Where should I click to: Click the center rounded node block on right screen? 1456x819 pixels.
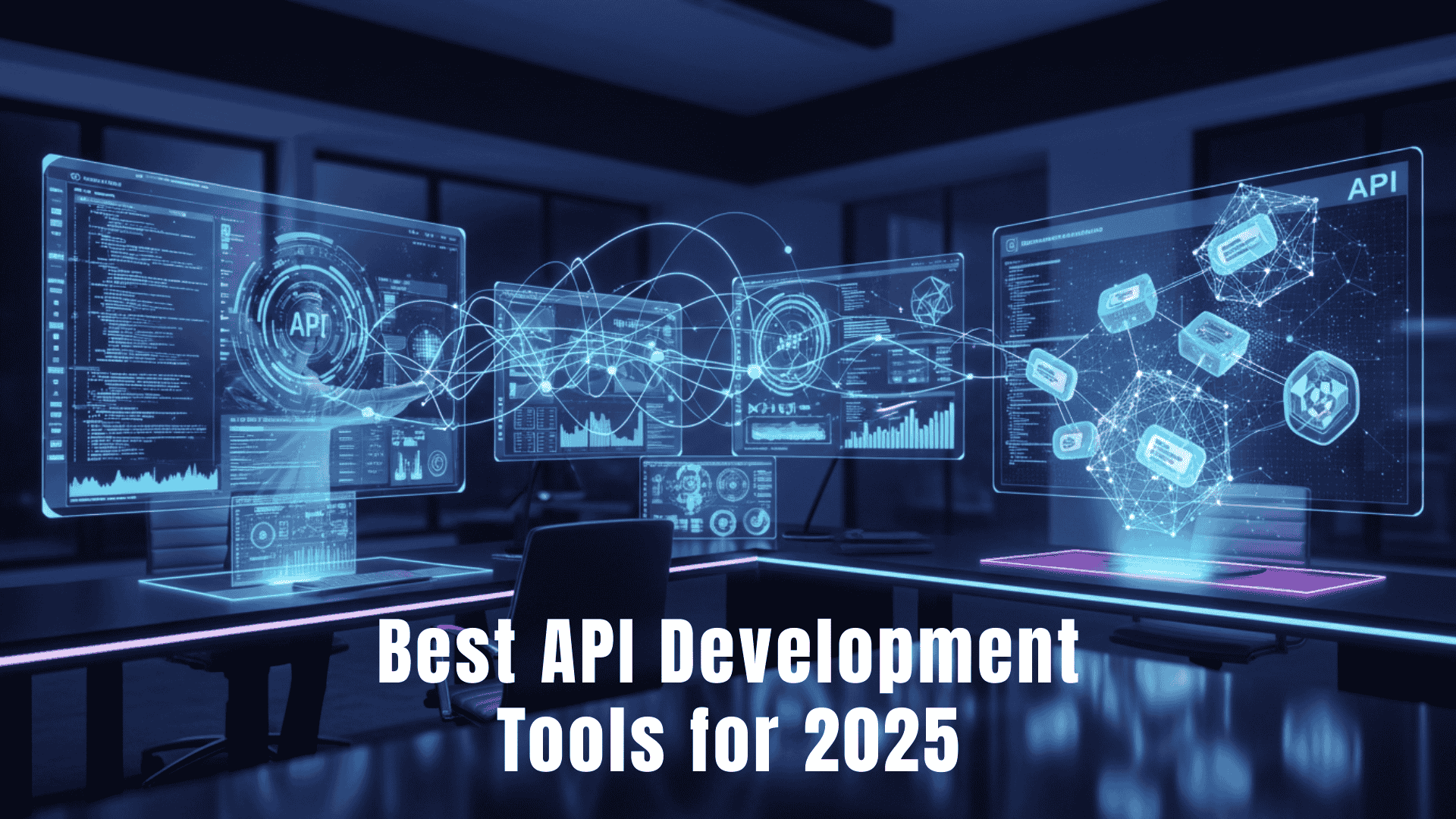coord(1213,342)
